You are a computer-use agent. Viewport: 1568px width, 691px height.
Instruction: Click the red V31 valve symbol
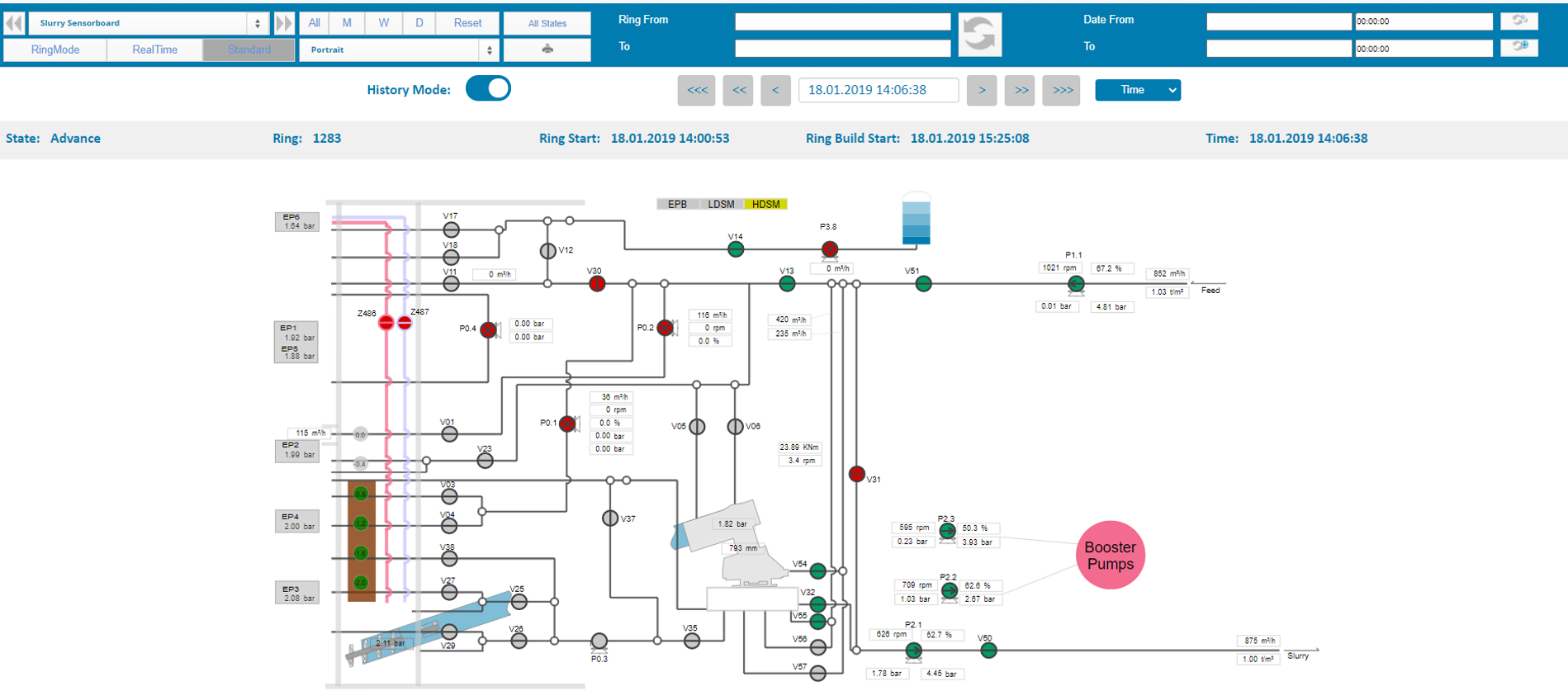pyautogui.click(x=856, y=474)
